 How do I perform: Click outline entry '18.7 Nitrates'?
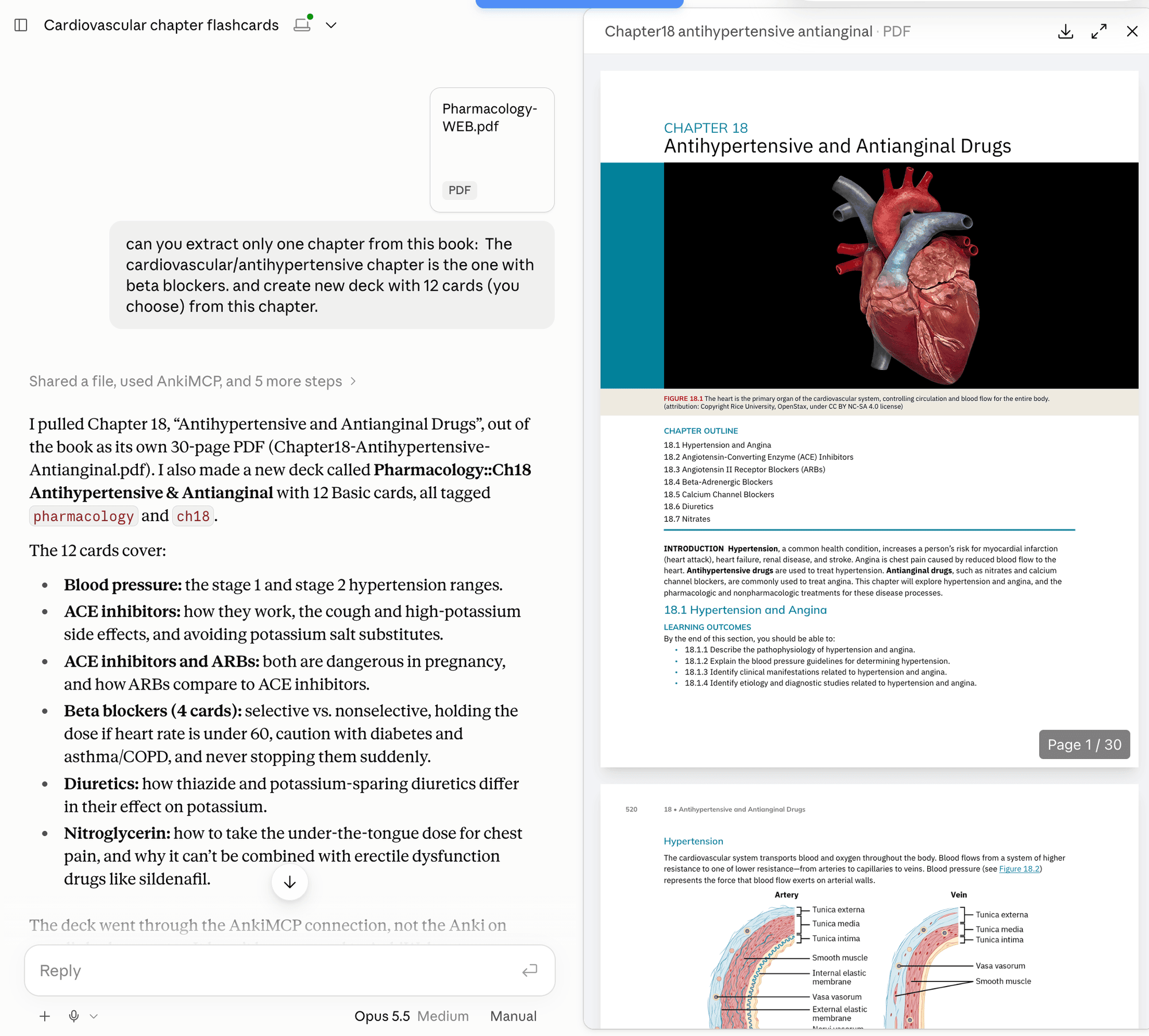click(x=687, y=519)
